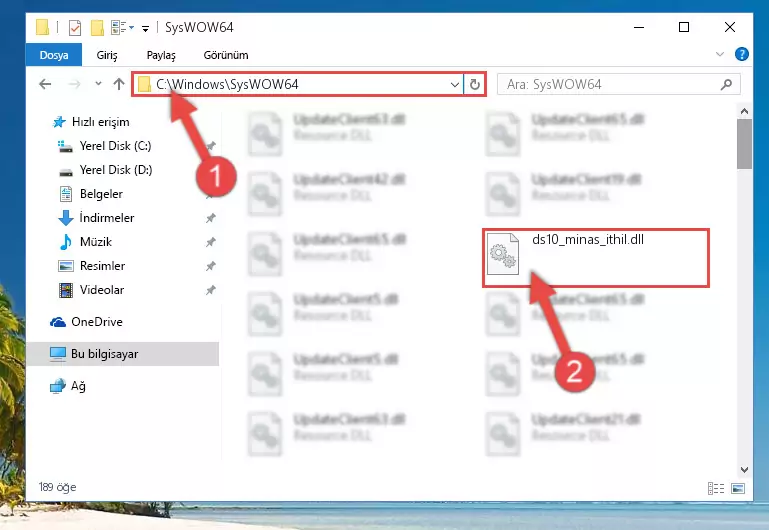Select Hızlı erişim in the navigation pane
Screen dimensions: 769x530
coord(100,122)
